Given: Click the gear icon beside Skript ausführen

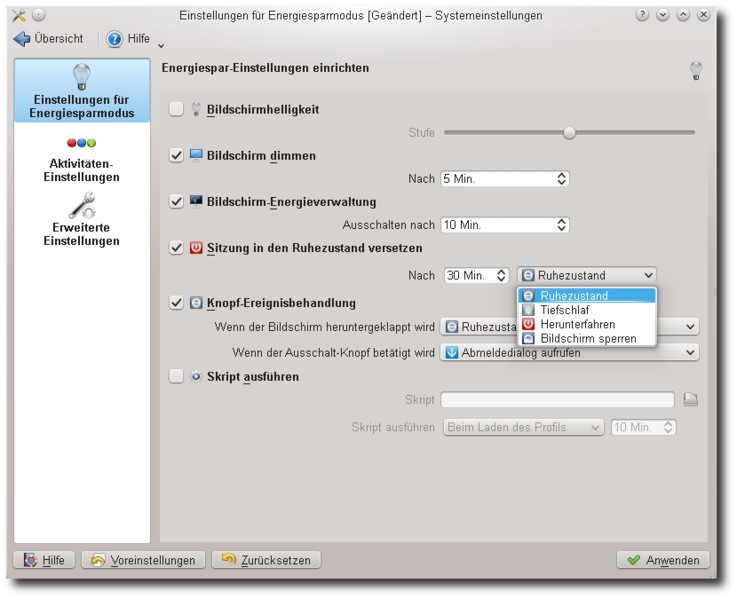Looking at the screenshot, I should pyautogui.click(x=196, y=376).
